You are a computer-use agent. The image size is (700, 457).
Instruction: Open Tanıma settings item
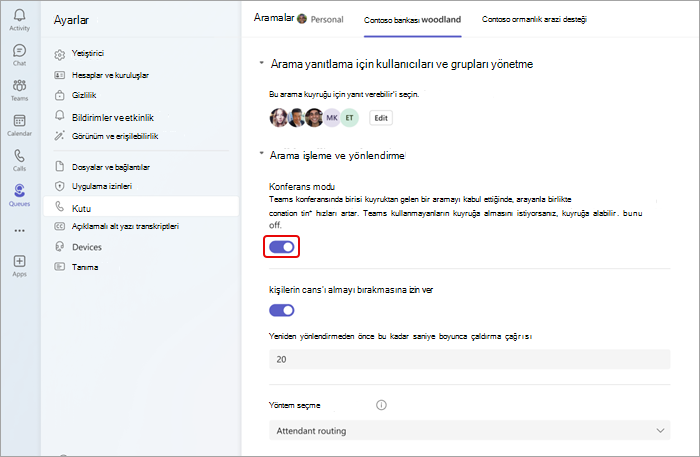(85, 267)
